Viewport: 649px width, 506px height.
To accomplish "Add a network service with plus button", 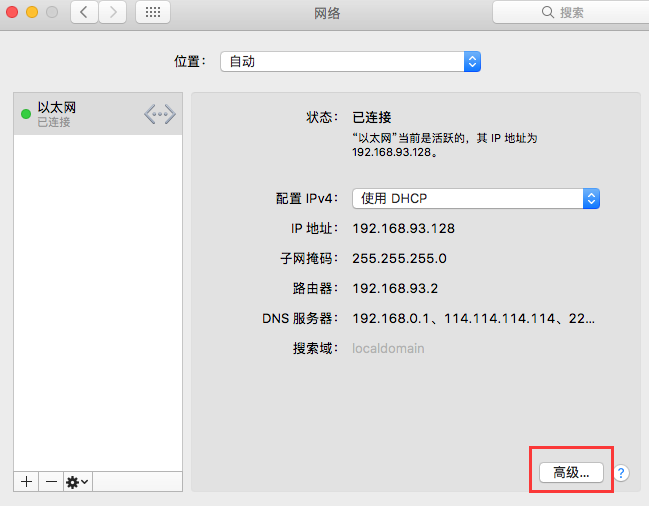I will tap(26, 482).
